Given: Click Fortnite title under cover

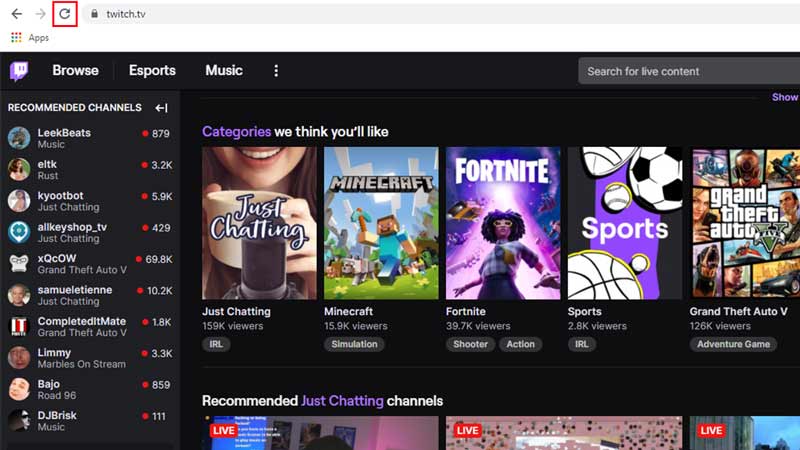Looking at the screenshot, I should tap(466, 311).
